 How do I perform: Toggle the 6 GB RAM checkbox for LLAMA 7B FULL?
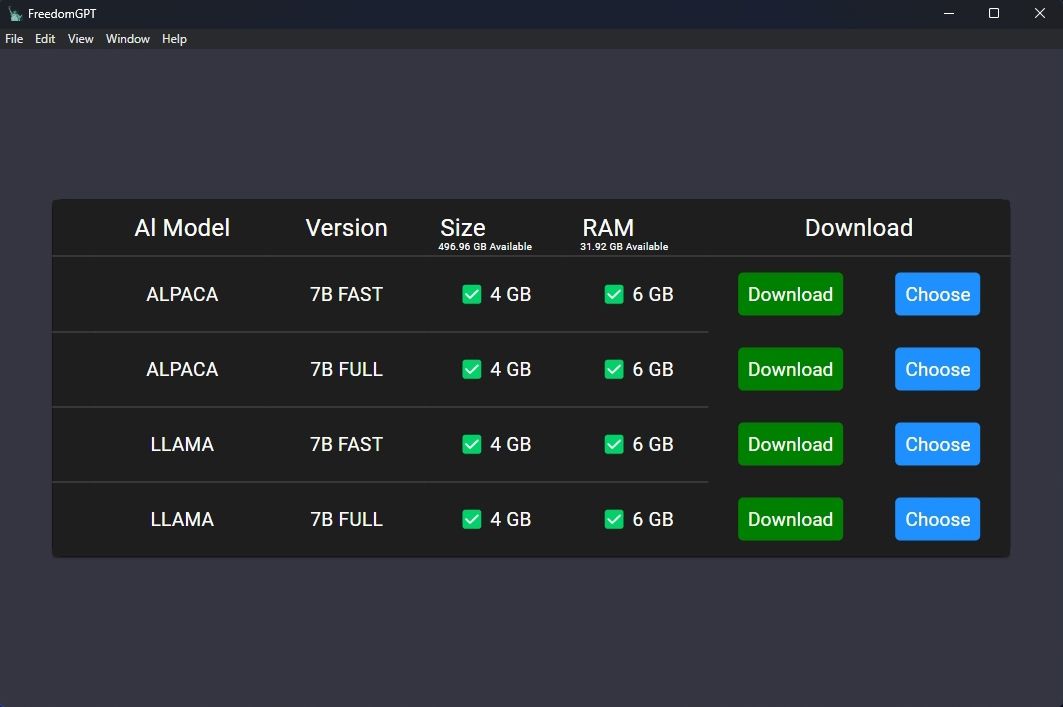pos(614,519)
